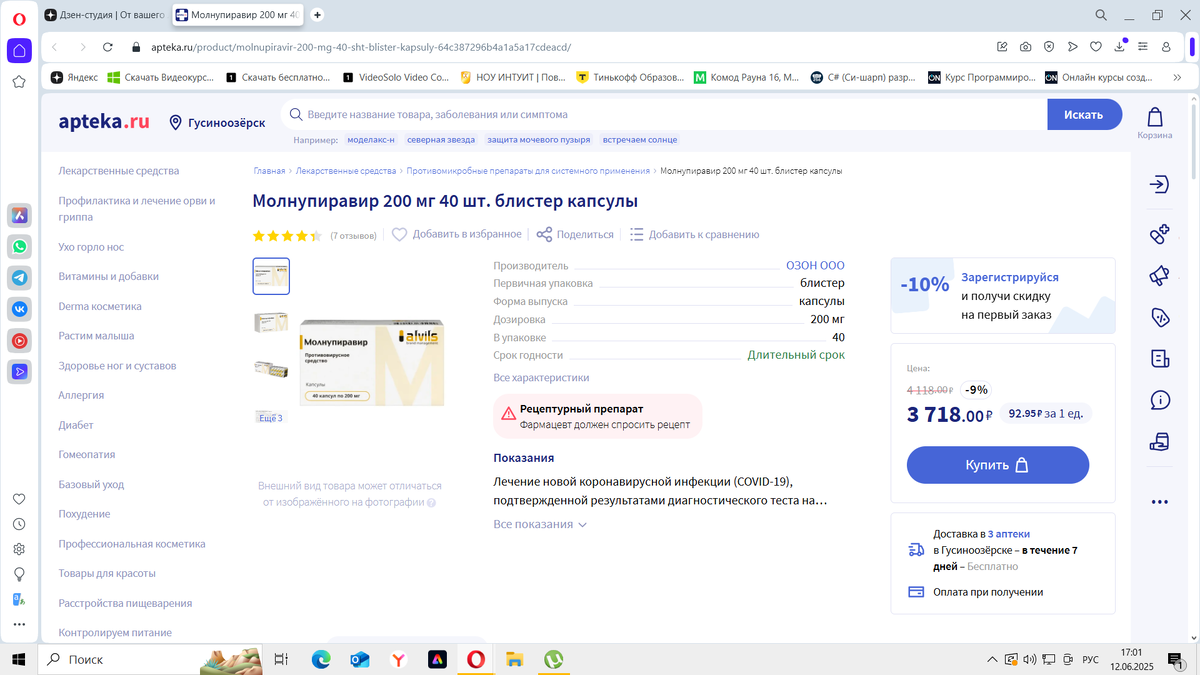Open Диабет category

[x=76, y=425]
